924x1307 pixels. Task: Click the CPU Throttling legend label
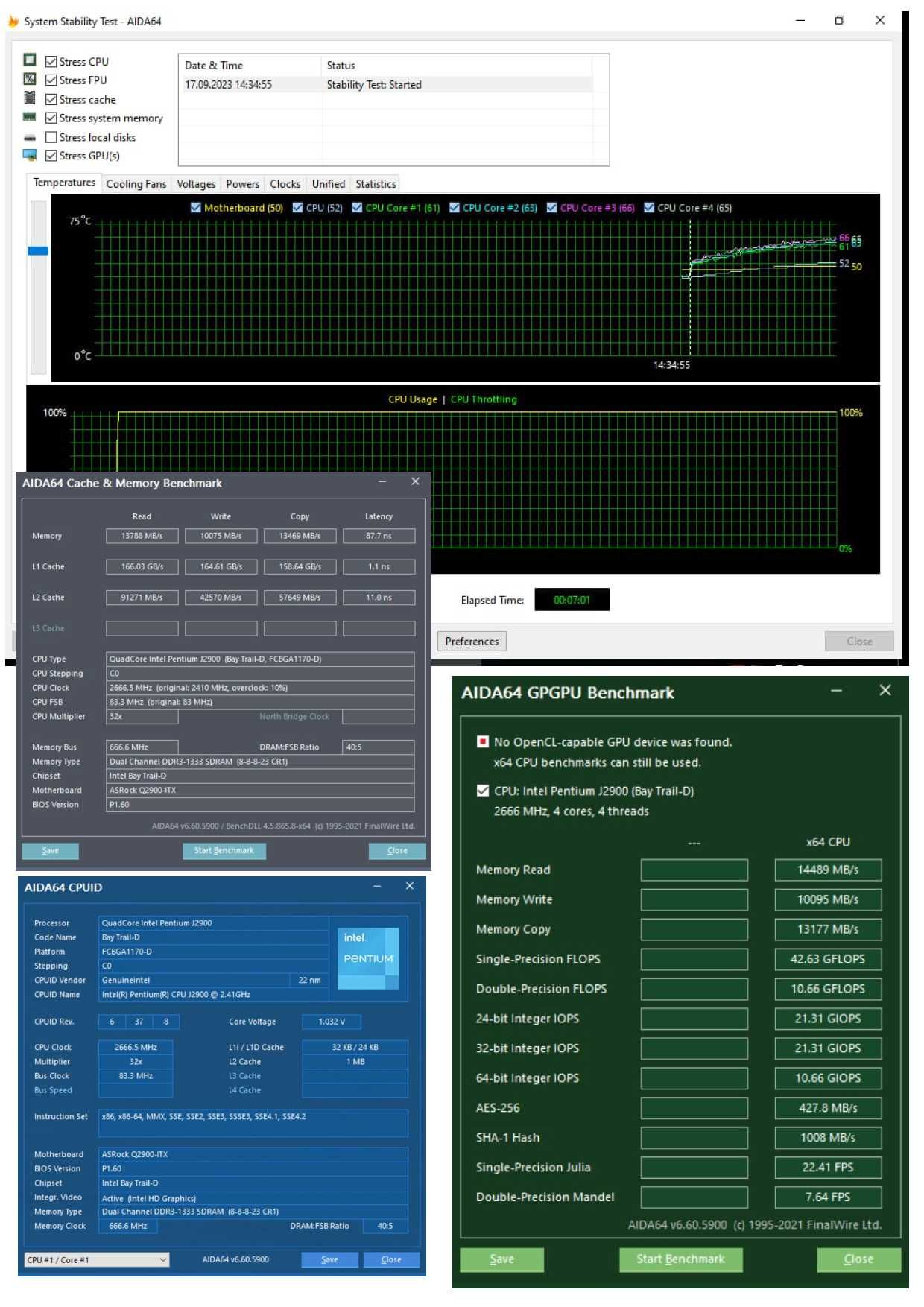coord(484,399)
